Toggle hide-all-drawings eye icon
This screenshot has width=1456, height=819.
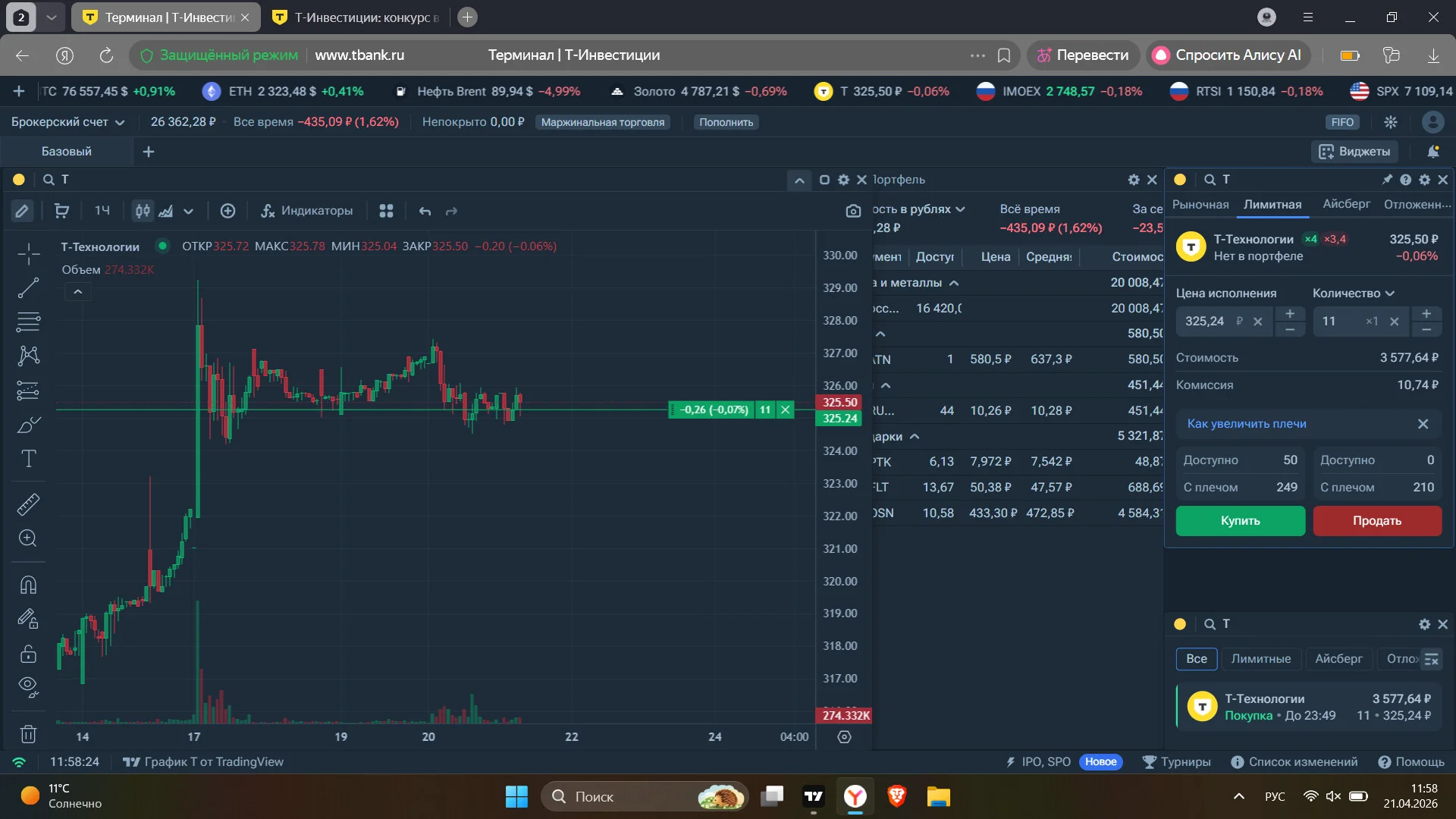[x=28, y=686]
